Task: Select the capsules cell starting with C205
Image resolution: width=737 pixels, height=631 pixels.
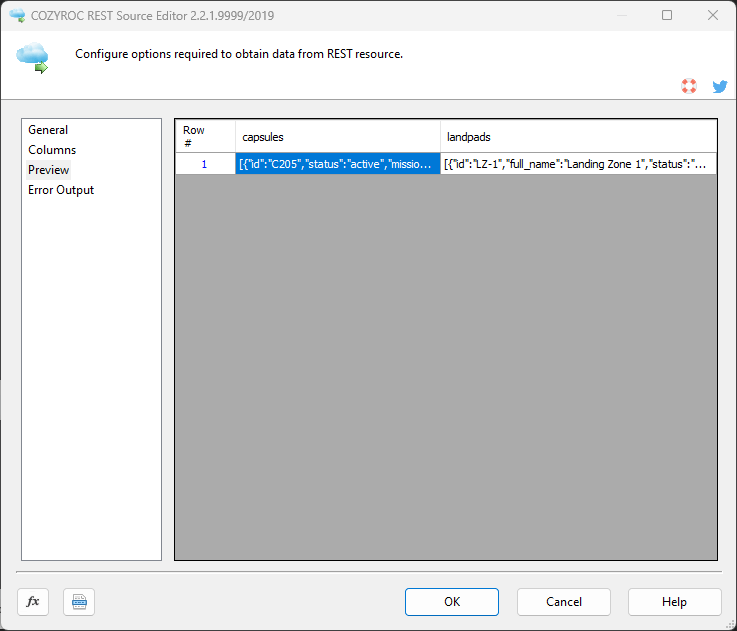Action: point(338,164)
